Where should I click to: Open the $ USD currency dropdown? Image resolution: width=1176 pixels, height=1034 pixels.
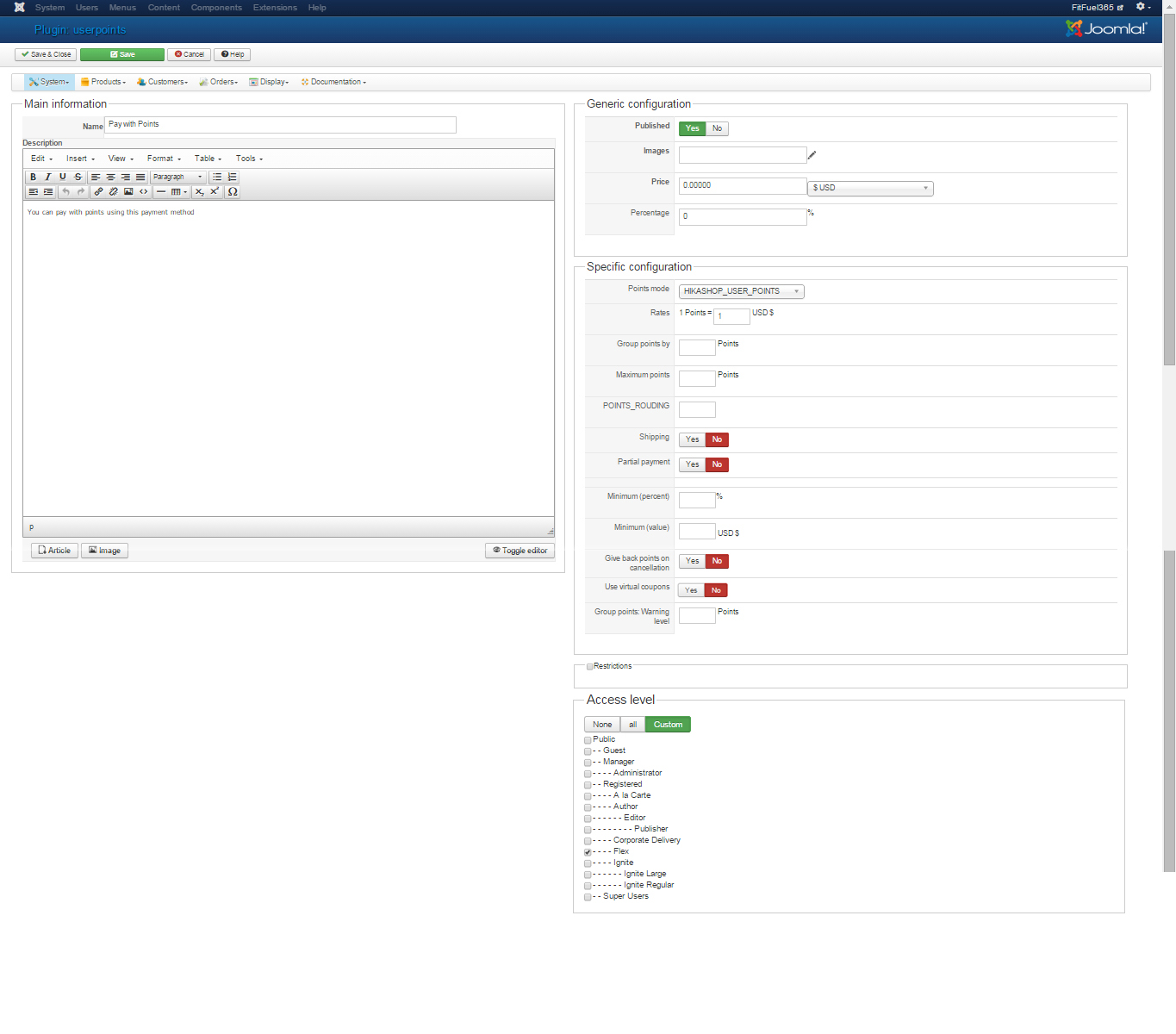click(870, 188)
